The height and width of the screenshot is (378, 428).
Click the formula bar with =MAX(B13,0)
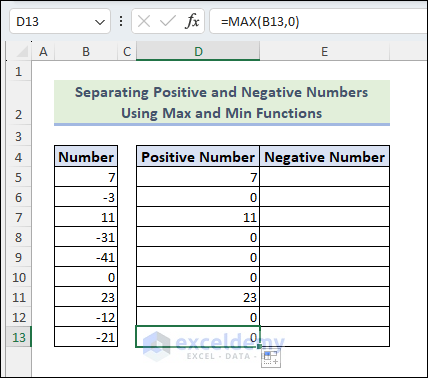(318, 22)
